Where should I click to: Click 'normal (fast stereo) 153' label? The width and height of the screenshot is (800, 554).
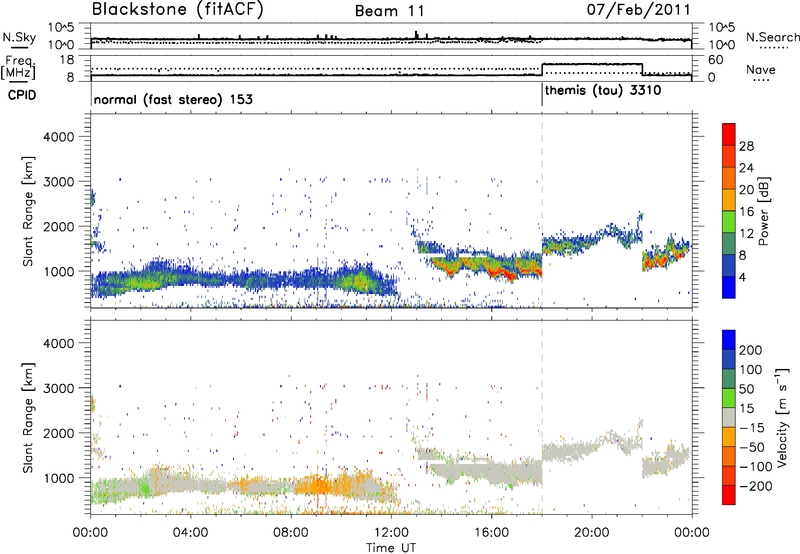coord(173,99)
